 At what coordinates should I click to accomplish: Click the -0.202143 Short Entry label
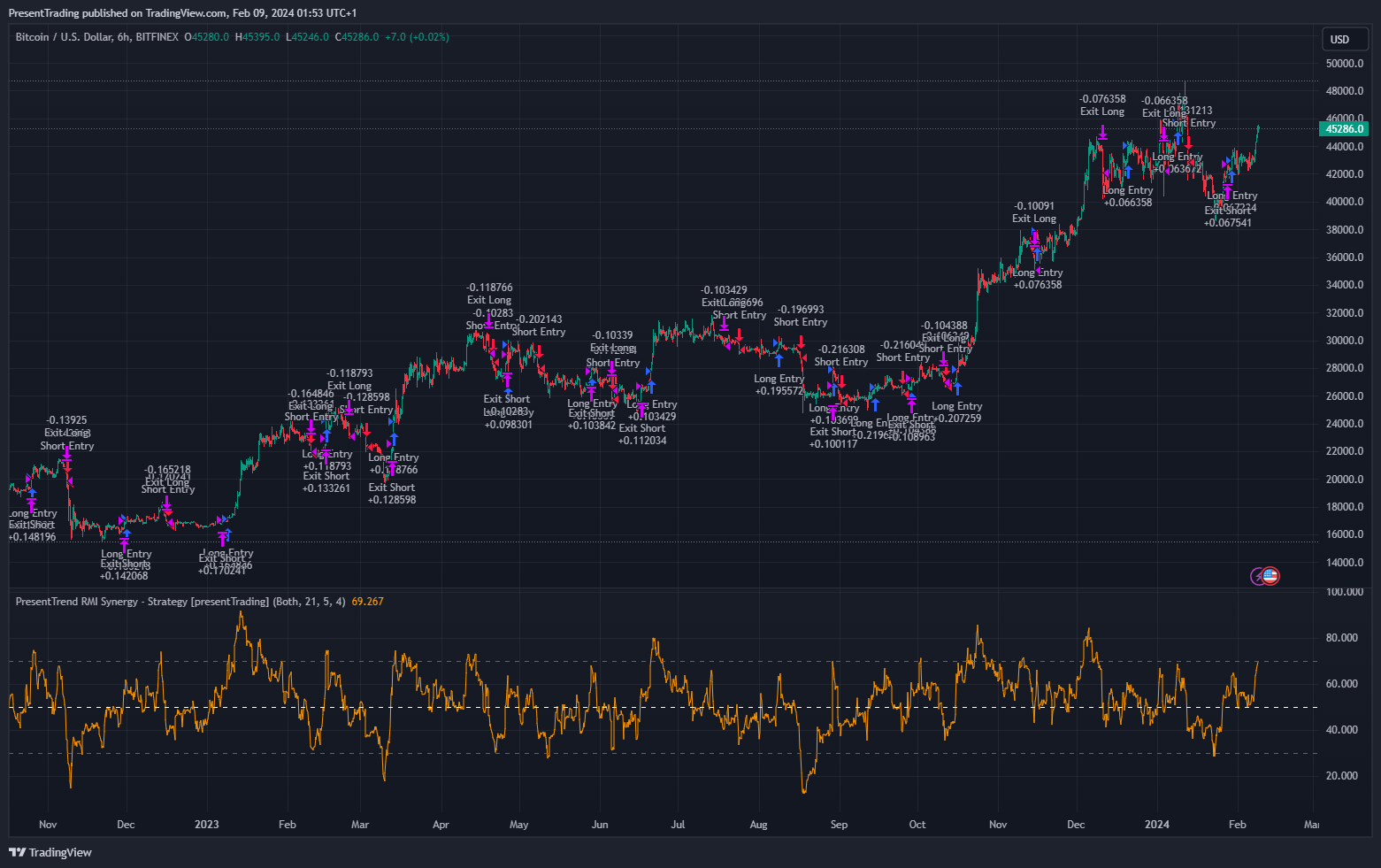click(x=539, y=319)
